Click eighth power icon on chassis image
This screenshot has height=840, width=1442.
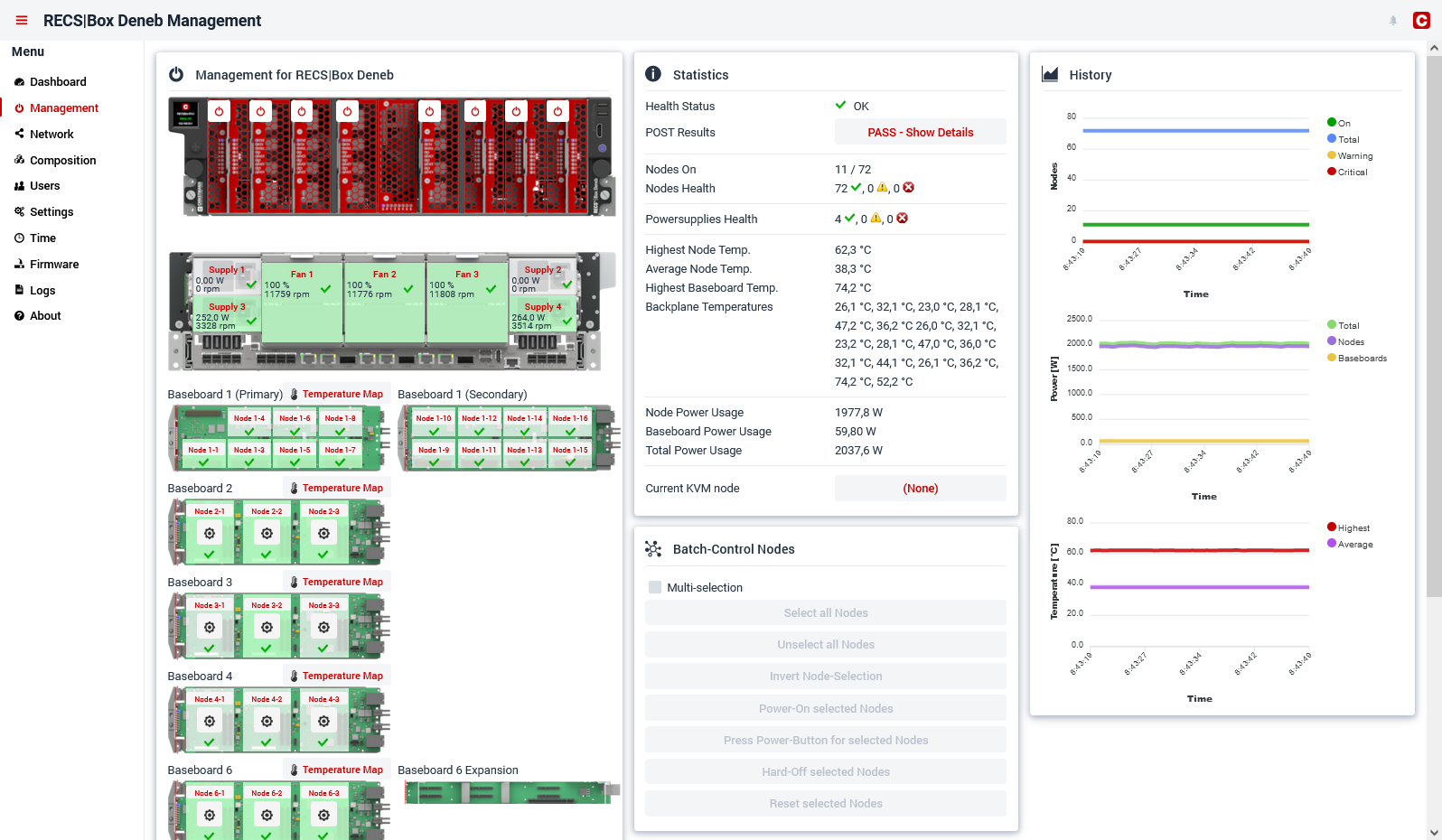click(557, 111)
